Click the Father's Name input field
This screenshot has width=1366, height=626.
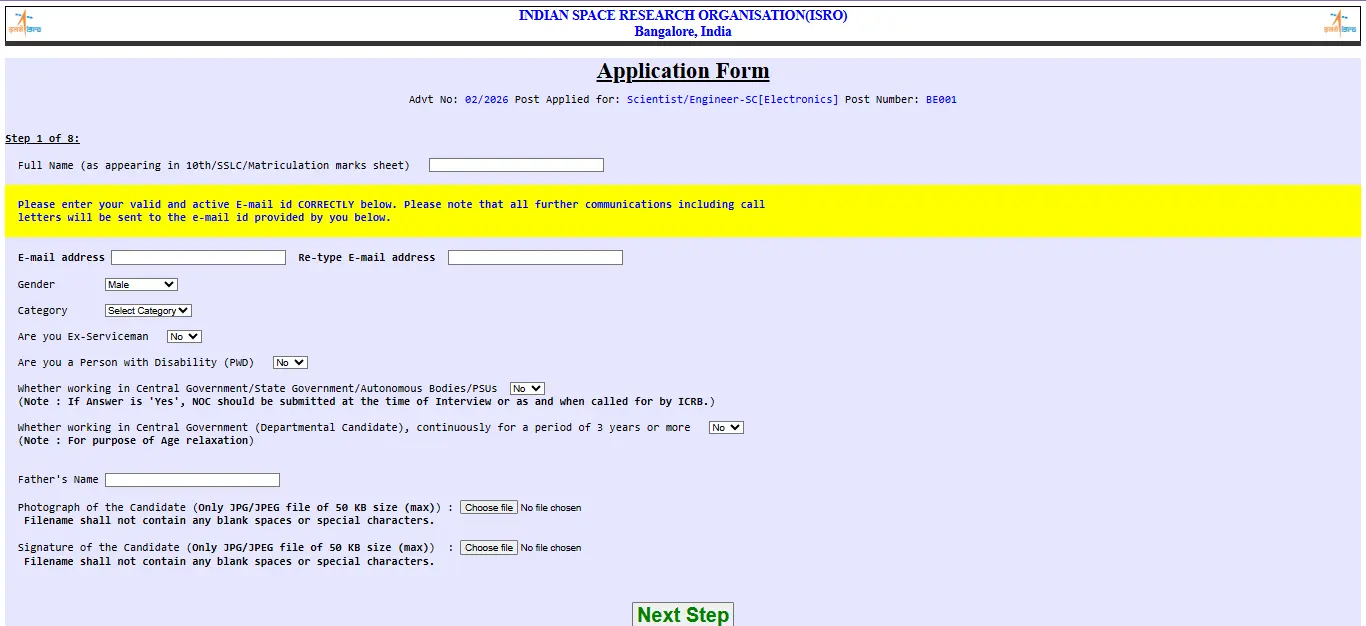click(192, 480)
